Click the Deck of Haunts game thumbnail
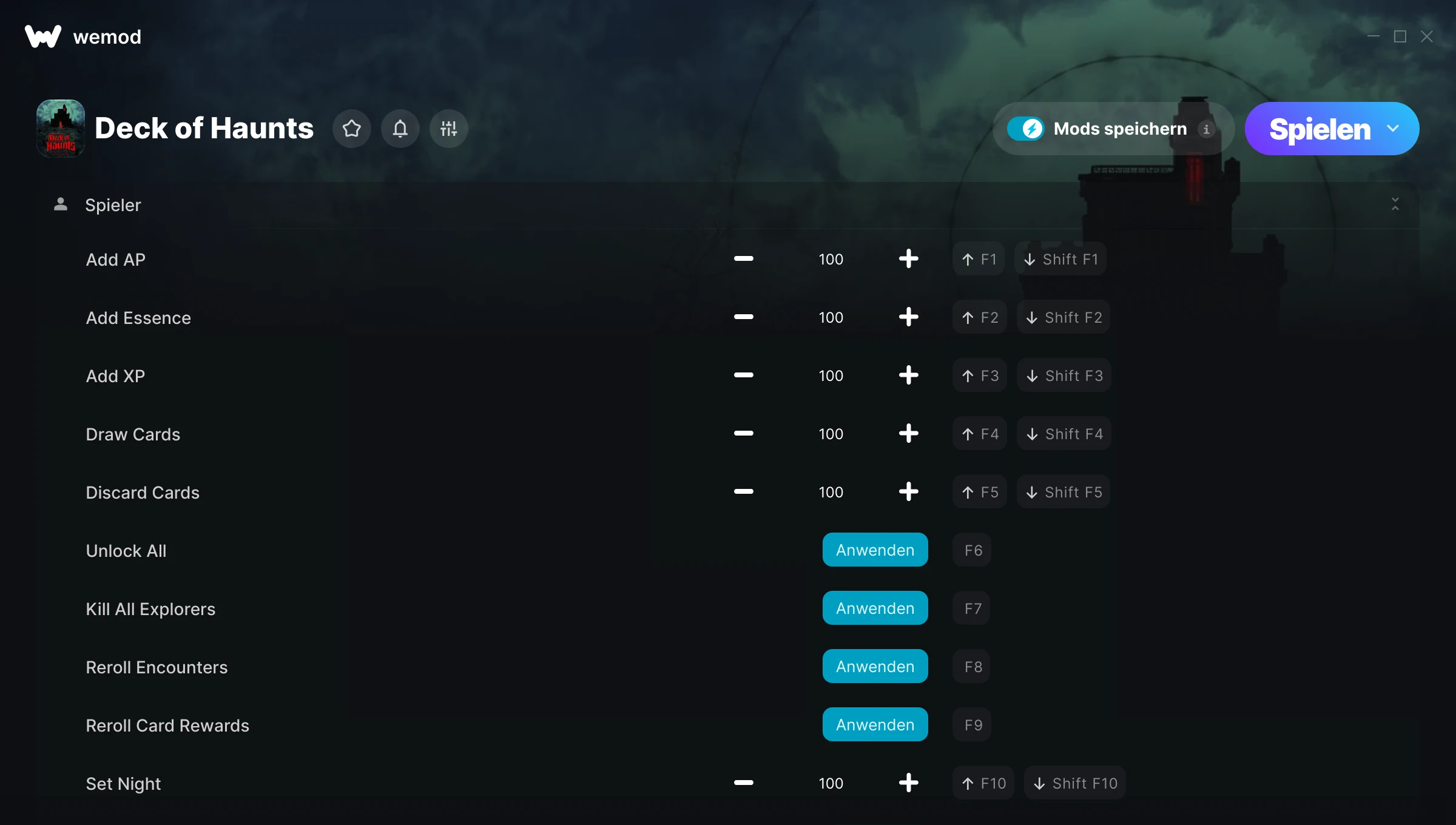The width and height of the screenshot is (1456, 825). [x=61, y=129]
